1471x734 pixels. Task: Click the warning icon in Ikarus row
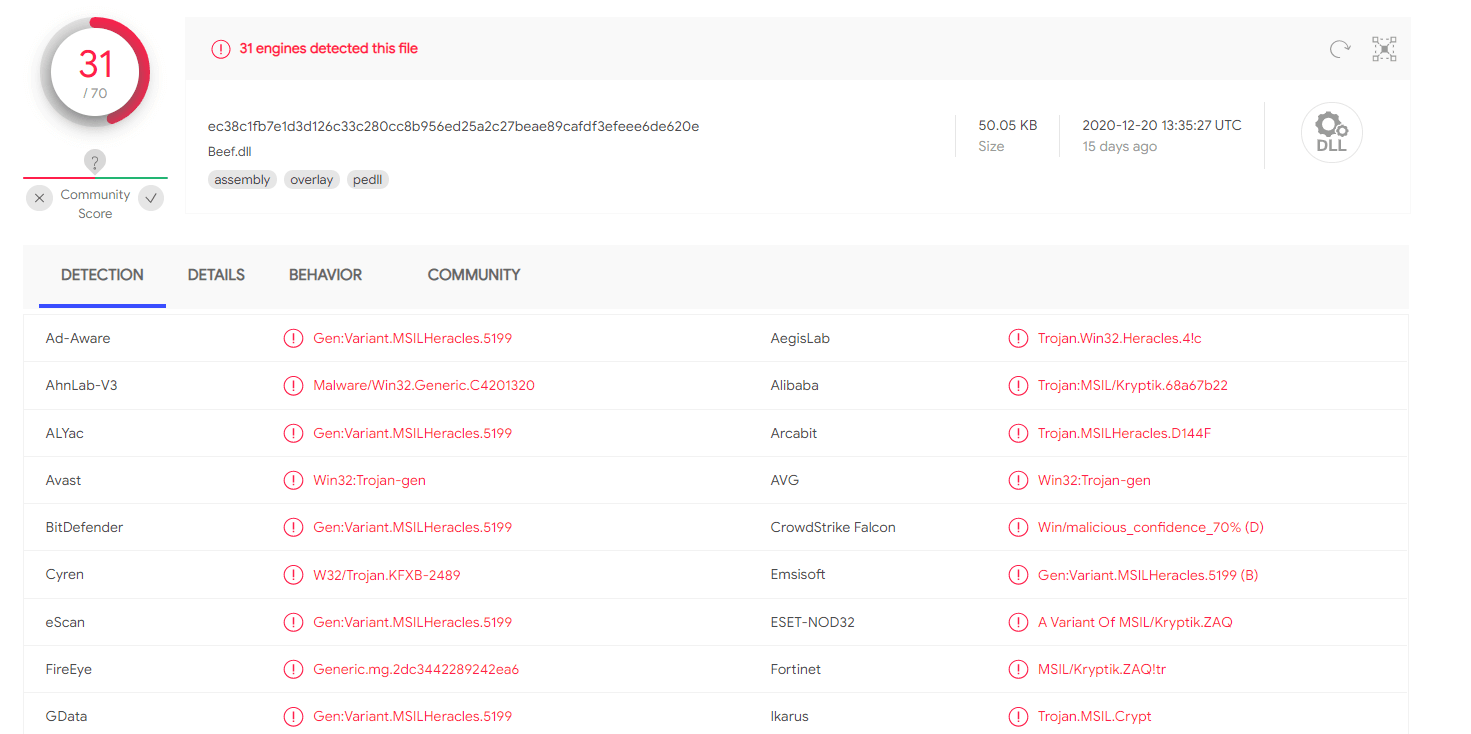(1018, 716)
